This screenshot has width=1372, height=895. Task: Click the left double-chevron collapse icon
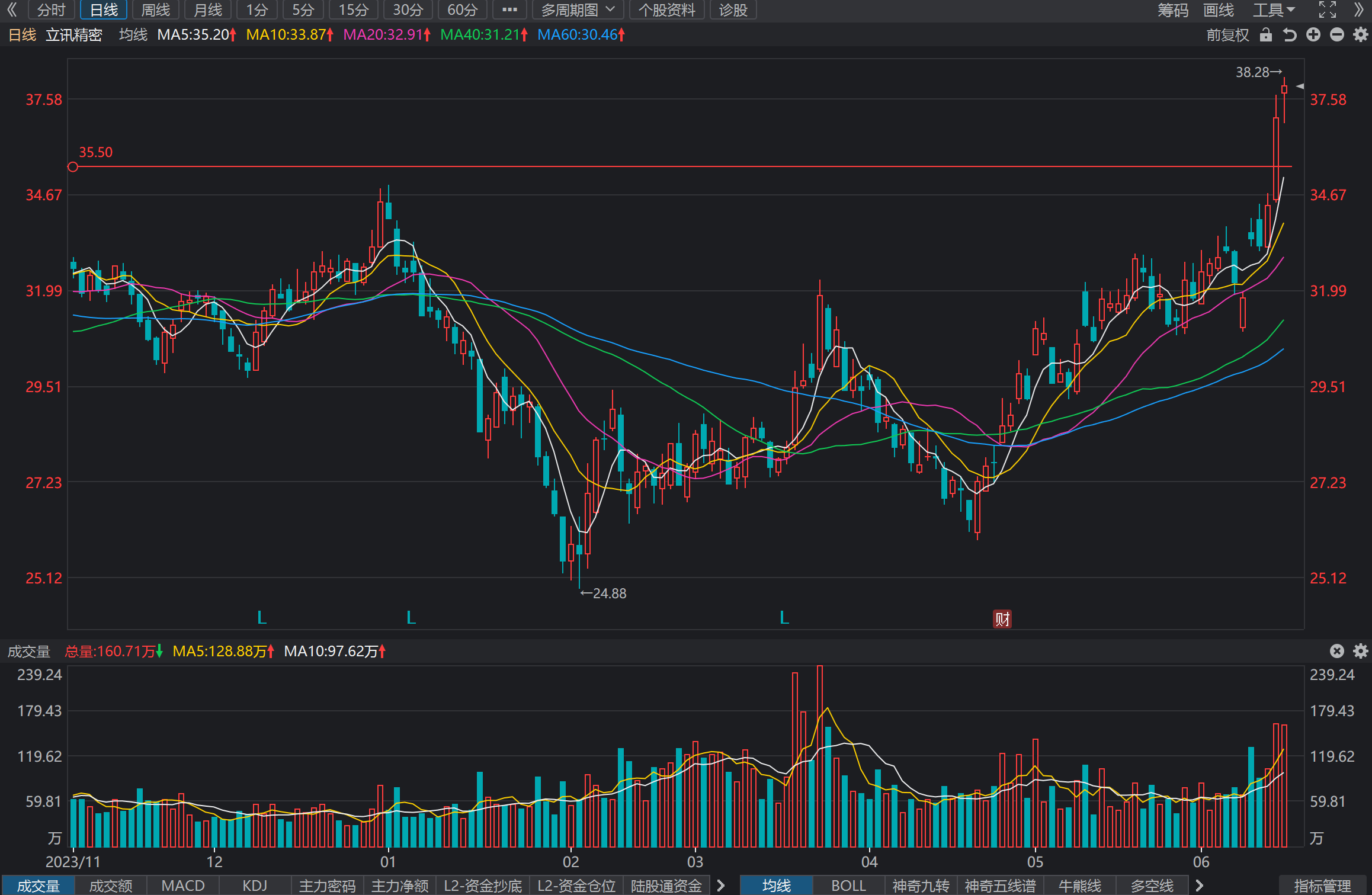click(x=12, y=9)
